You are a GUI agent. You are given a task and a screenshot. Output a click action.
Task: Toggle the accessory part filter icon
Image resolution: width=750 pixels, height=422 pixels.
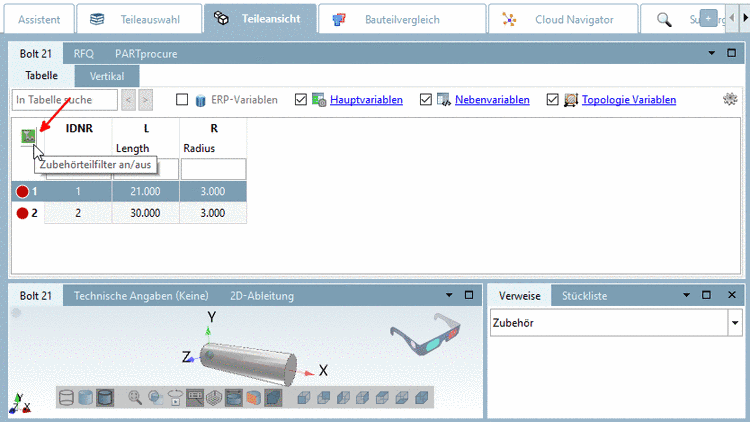(x=28, y=136)
